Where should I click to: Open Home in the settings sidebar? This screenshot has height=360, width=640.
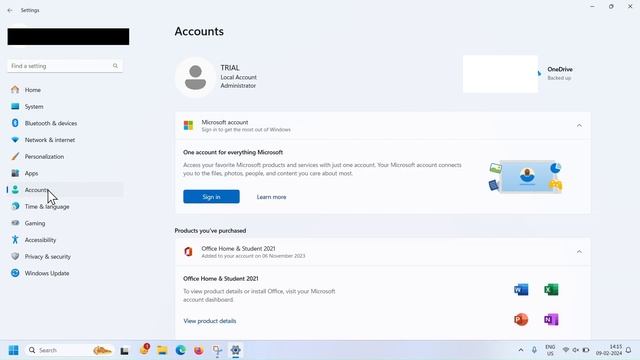(65, 90)
